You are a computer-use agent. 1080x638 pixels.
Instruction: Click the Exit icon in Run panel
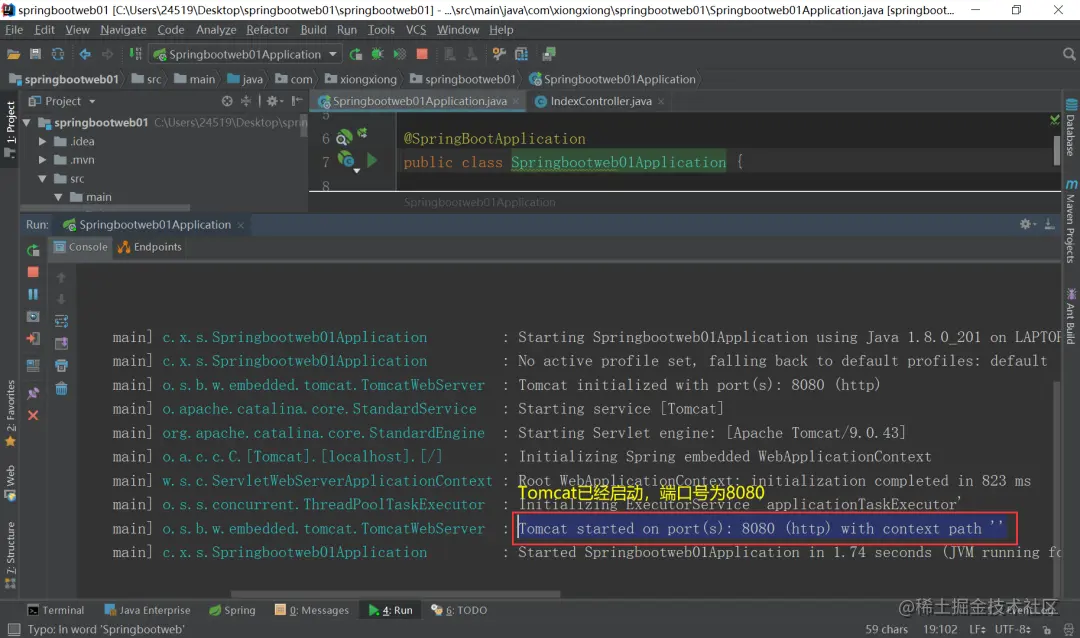pos(33,339)
